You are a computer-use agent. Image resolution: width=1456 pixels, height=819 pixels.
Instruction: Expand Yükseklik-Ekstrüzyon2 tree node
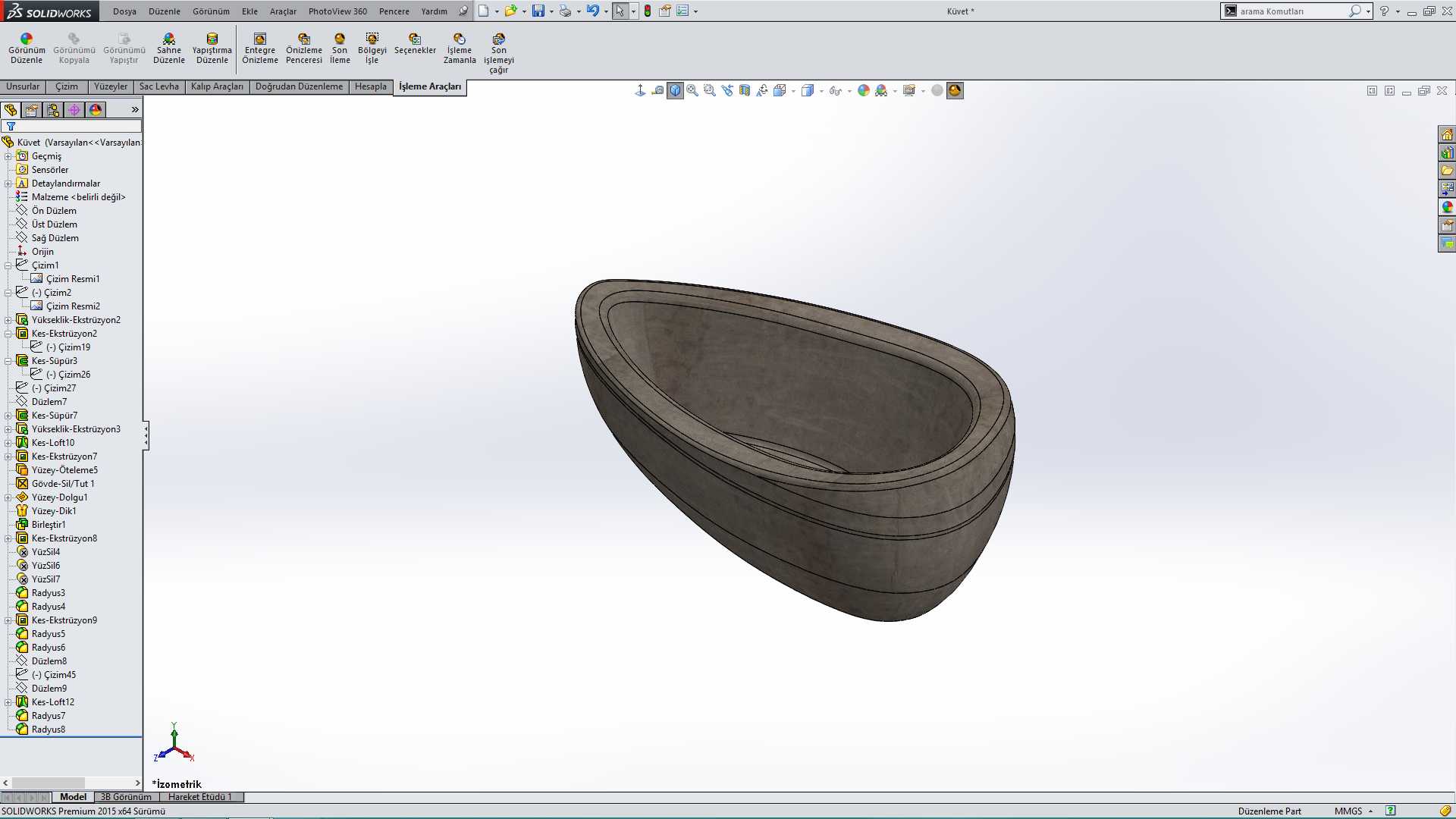pos(8,320)
